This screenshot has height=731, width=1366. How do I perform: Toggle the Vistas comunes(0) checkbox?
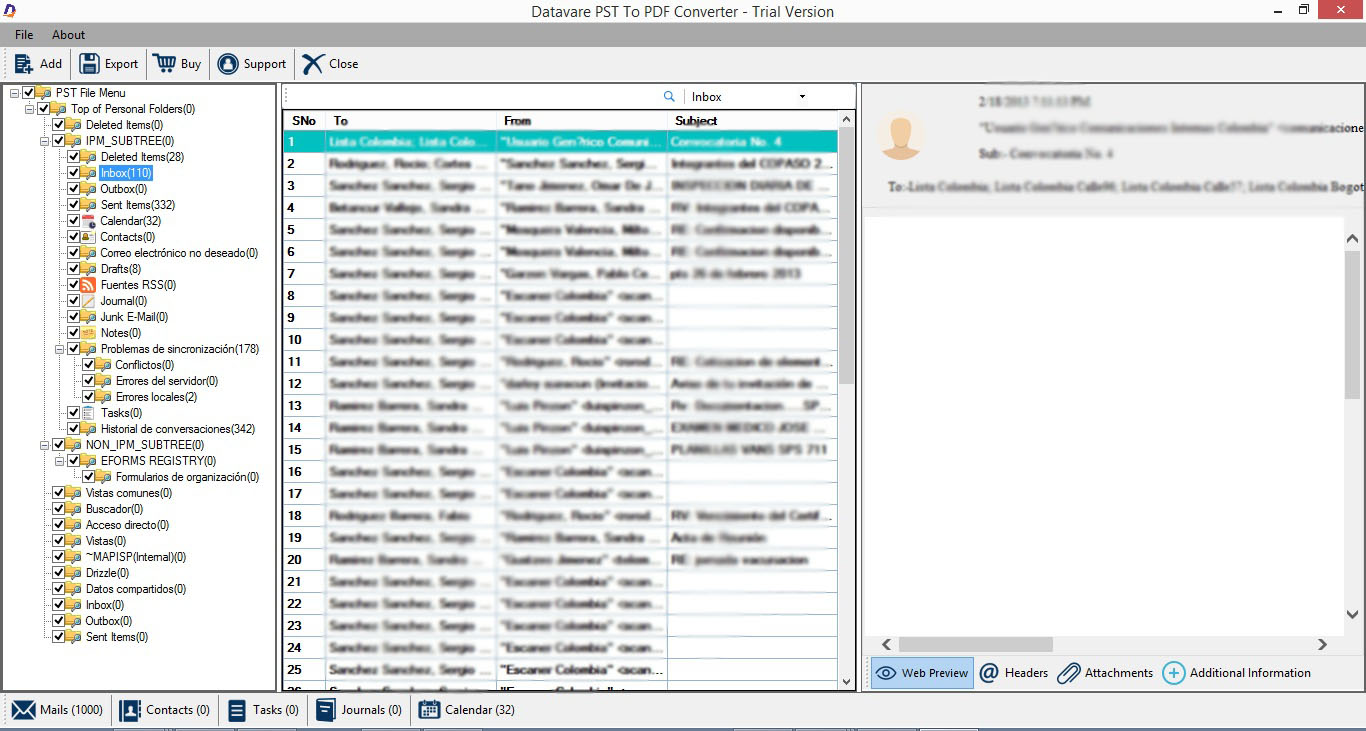[x=58, y=493]
